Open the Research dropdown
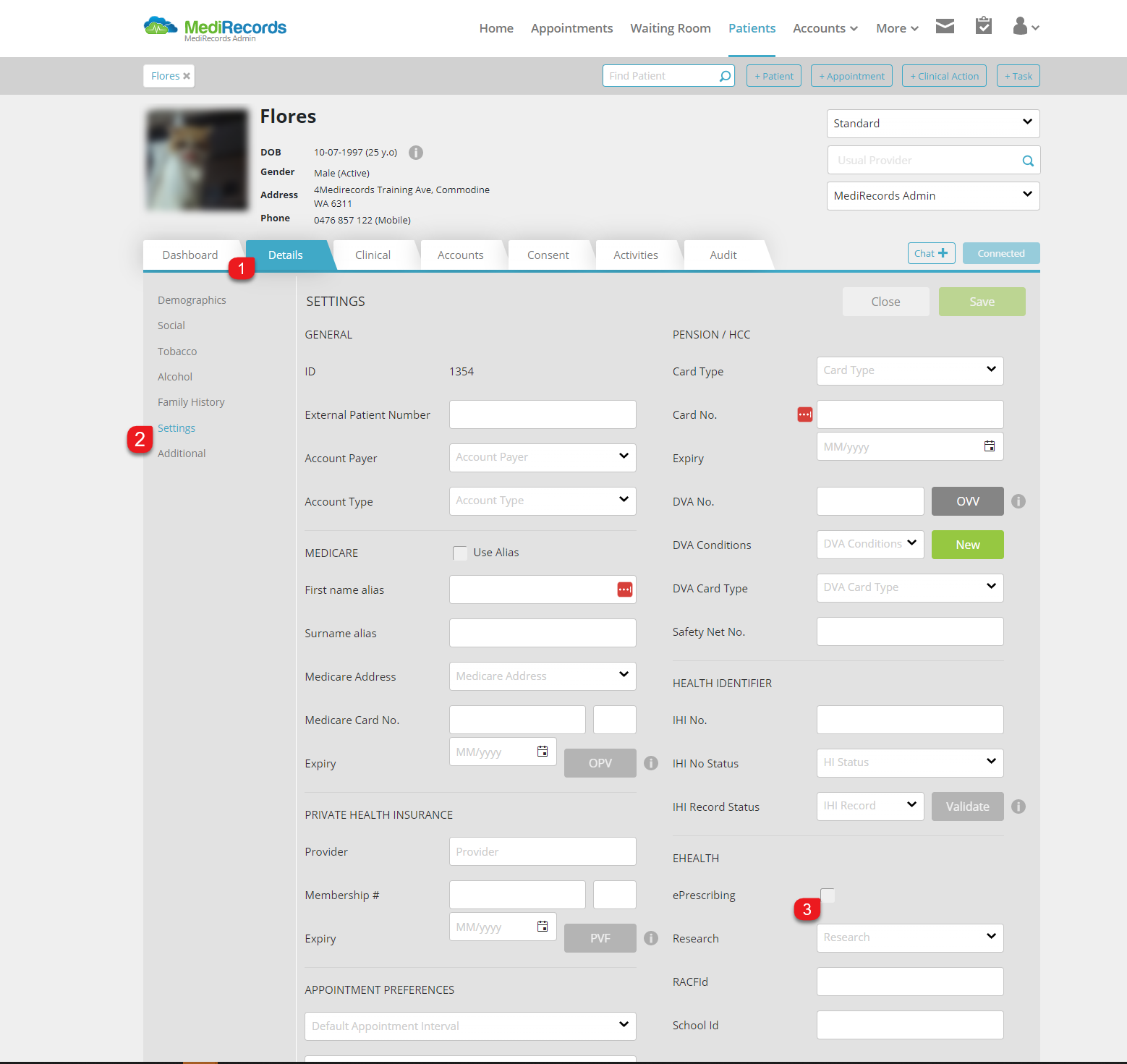 pos(910,938)
